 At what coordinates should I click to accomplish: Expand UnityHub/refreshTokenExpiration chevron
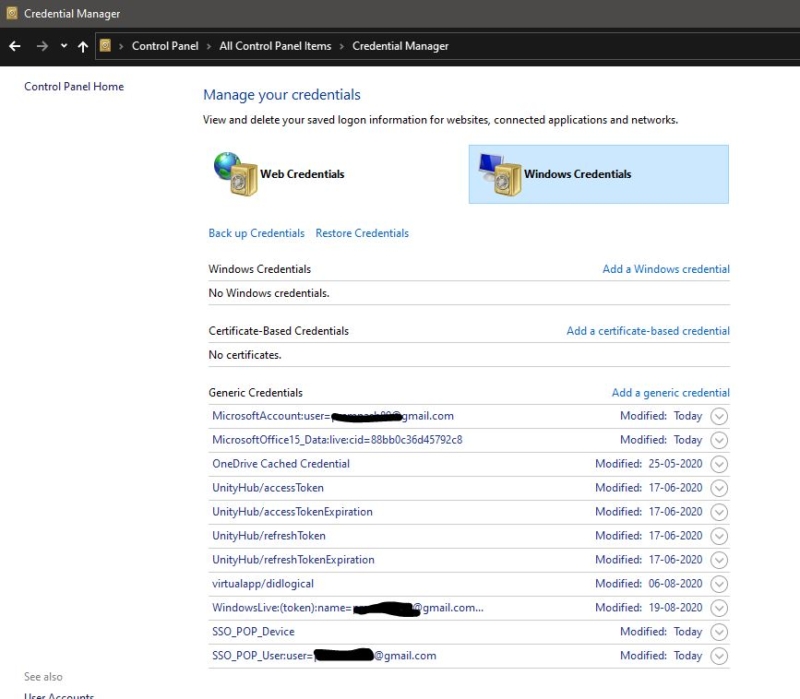click(x=719, y=560)
